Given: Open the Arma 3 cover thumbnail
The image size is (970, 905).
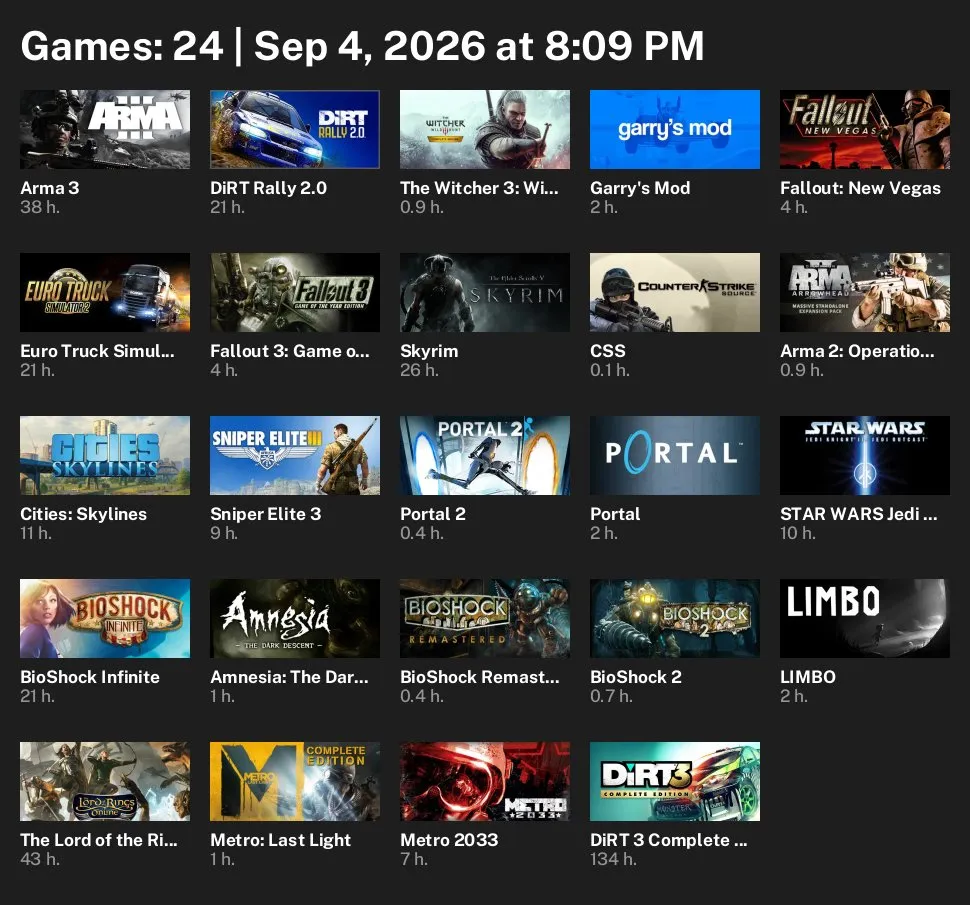Looking at the screenshot, I should [x=105, y=129].
